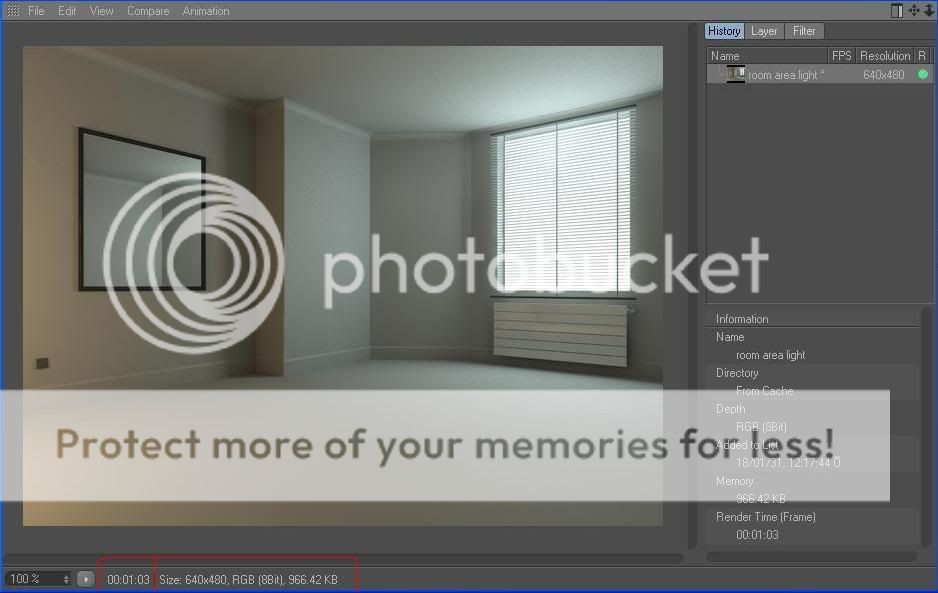Image resolution: width=938 pixels, height=593 pixels.
Task: Click the Resolution column header
Action: click(x=885, y=56)
